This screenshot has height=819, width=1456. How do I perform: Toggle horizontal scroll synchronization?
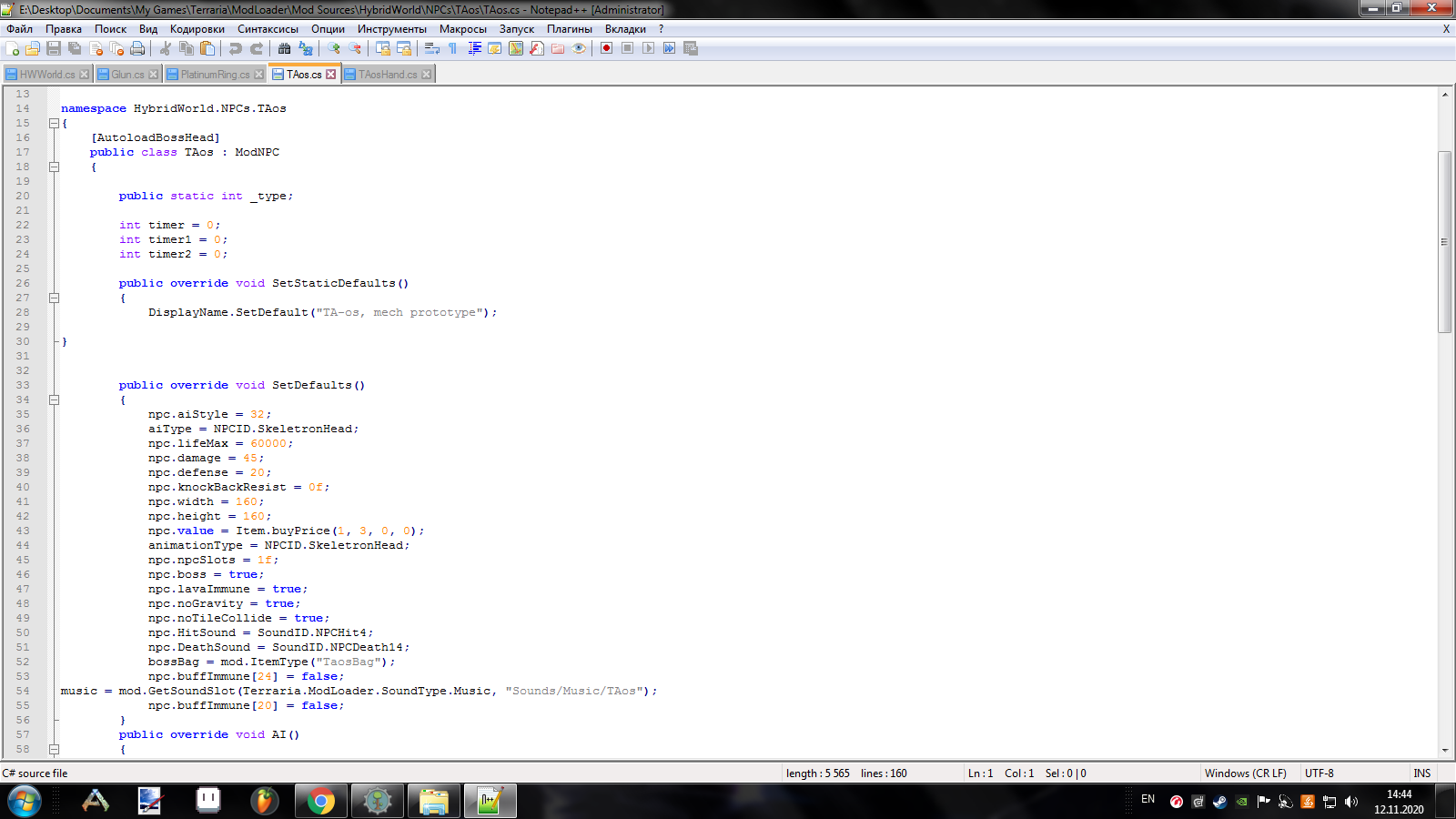click(x=404, y=48)
